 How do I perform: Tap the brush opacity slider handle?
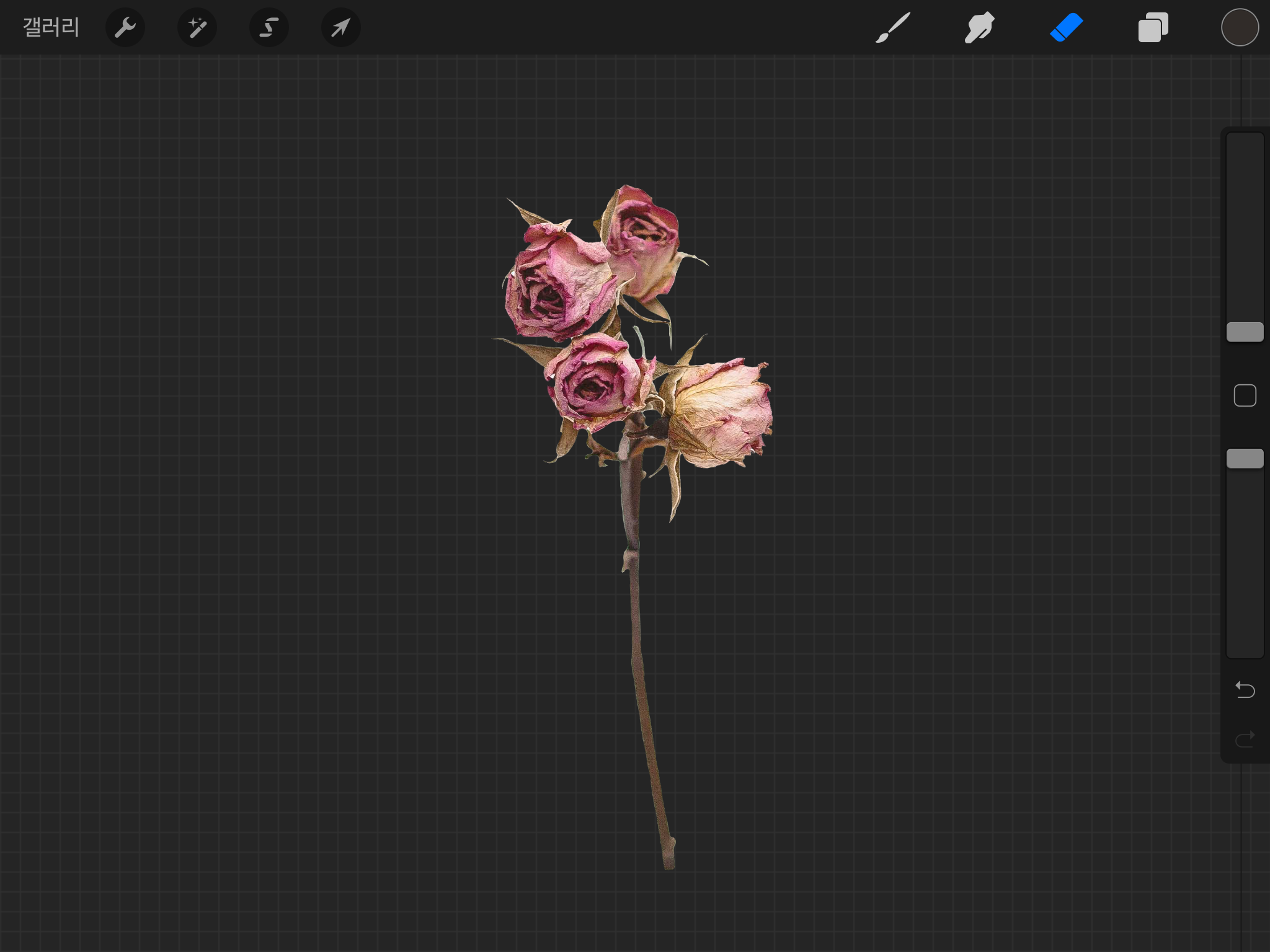[x=1245, y=459]
